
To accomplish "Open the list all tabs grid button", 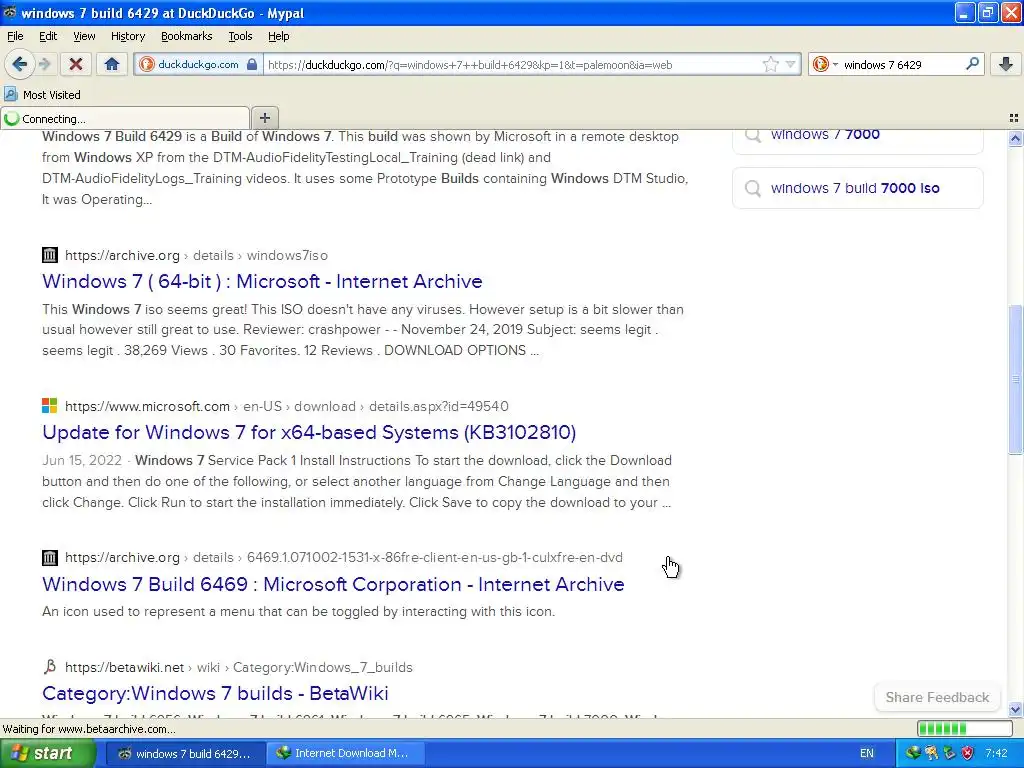I will (x=1014, y=118).
